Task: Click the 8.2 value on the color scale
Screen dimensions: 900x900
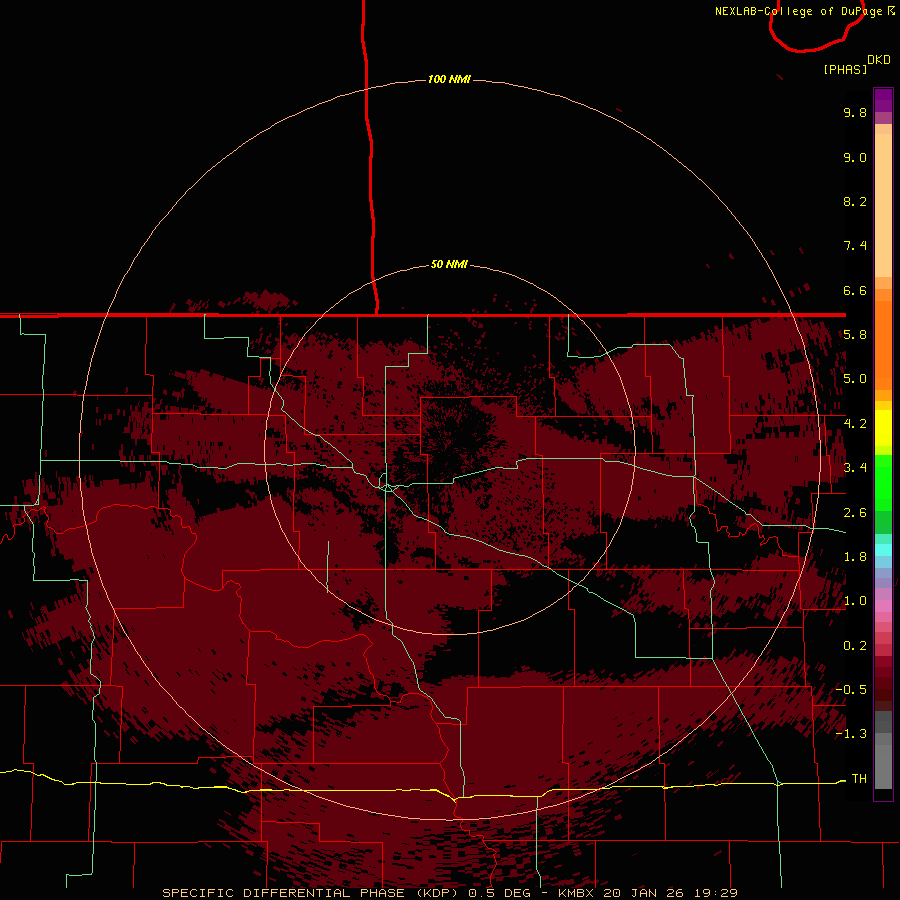Action: (x=855, y=201)
